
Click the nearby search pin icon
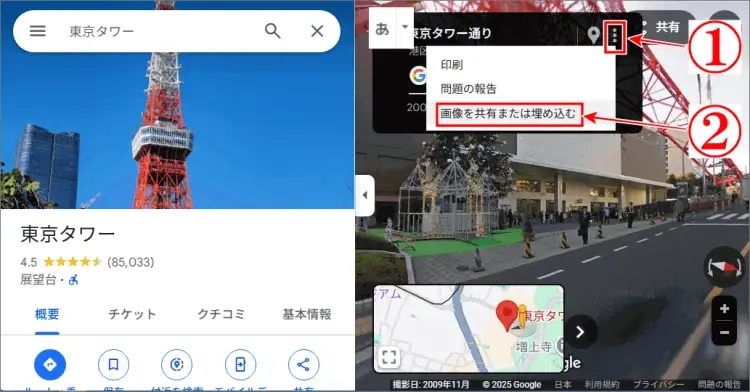[x=177, y=365]
